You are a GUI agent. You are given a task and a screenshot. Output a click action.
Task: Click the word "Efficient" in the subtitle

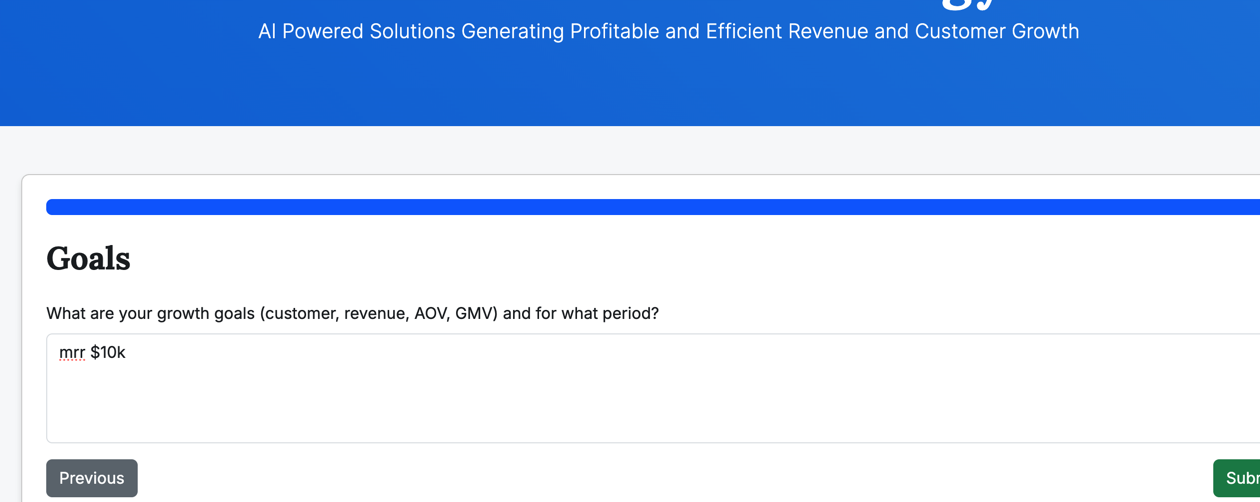pyautogui.click(x=744, y=32)
